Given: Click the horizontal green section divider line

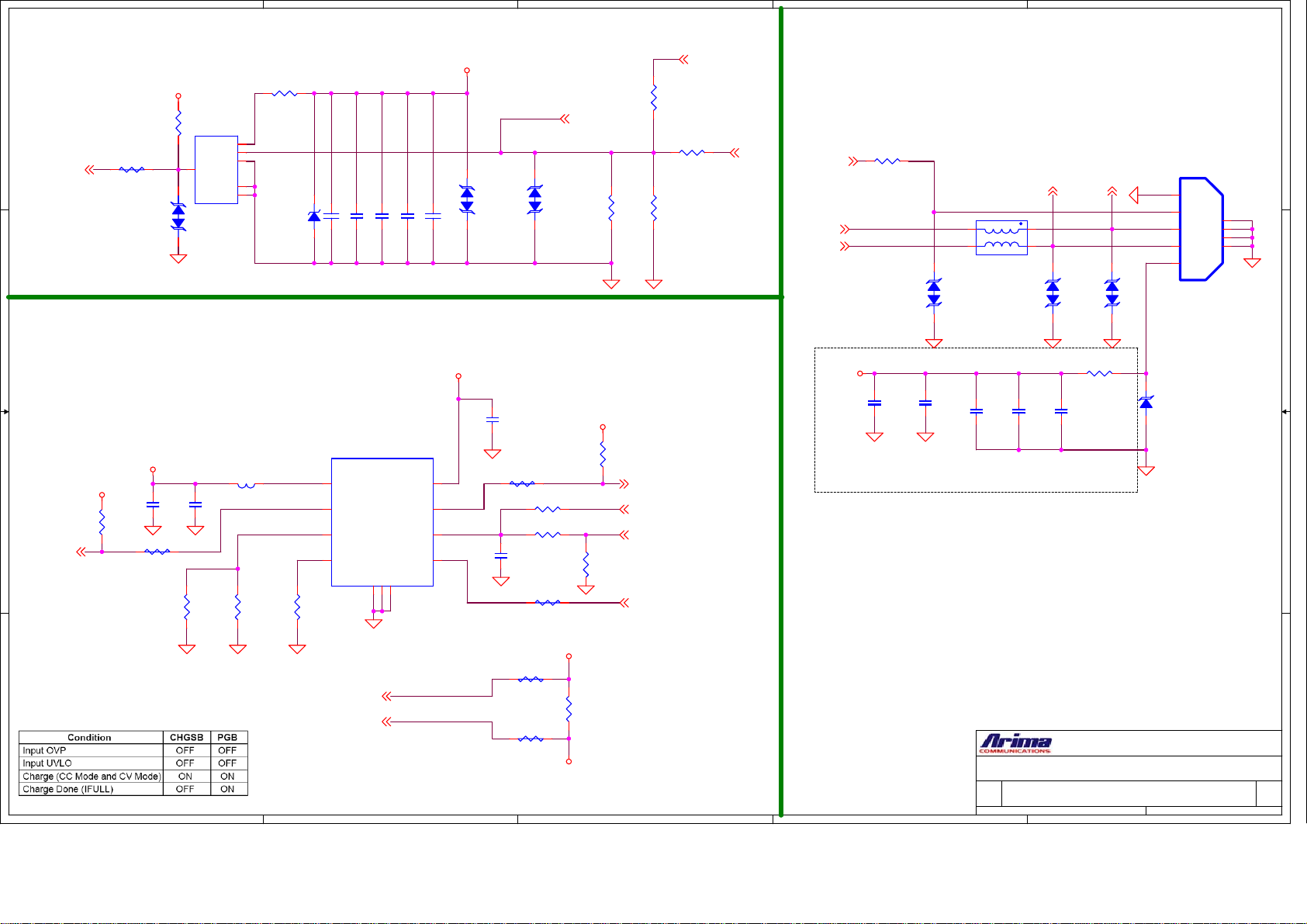Looking at the screenshot, I should (388, 296).
